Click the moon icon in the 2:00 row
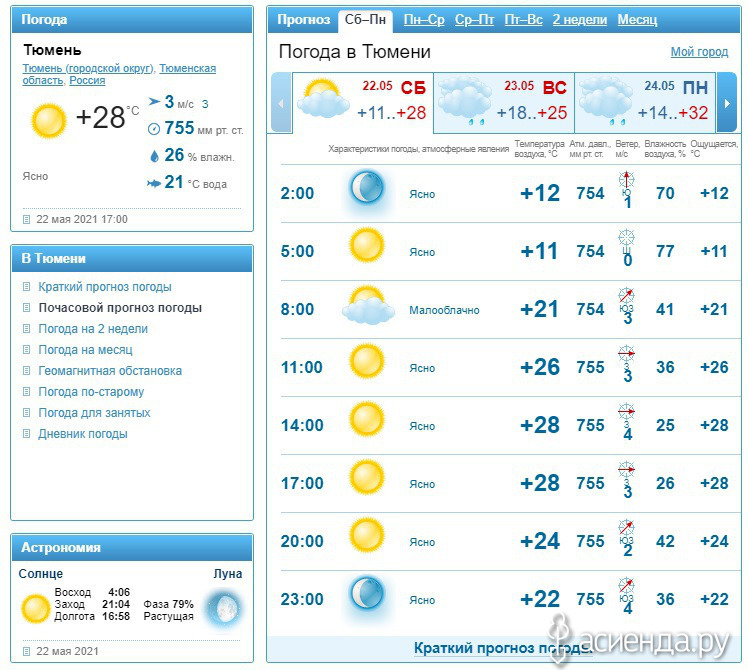The height and width of the screenshot is (670, 748). click(367, 188)
